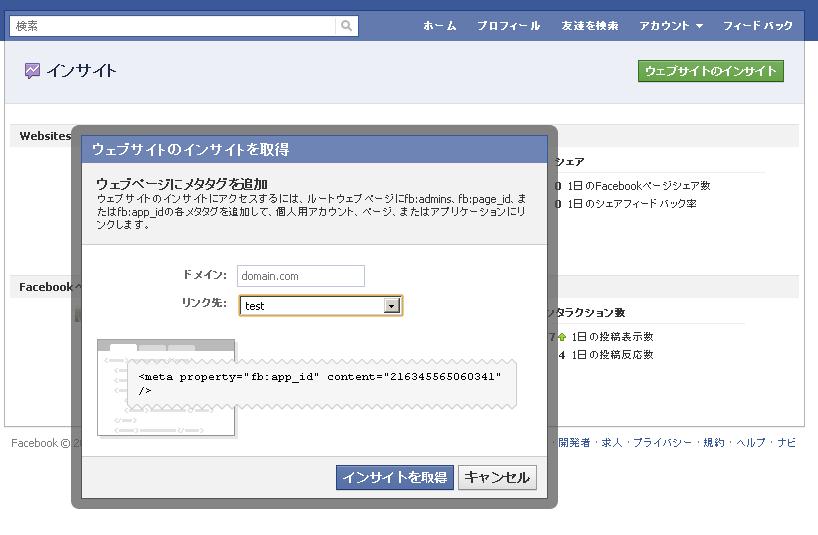Click the 1日の投稿反応数 text
The height and width of the screenshot is (535, 818).
(x=612, y=355)
